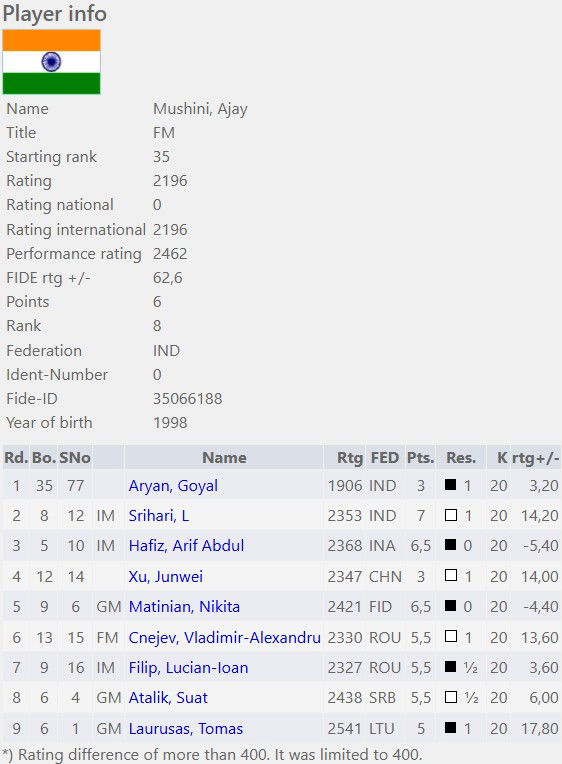
Task: Click the Name column header
Action: point(224,458)
